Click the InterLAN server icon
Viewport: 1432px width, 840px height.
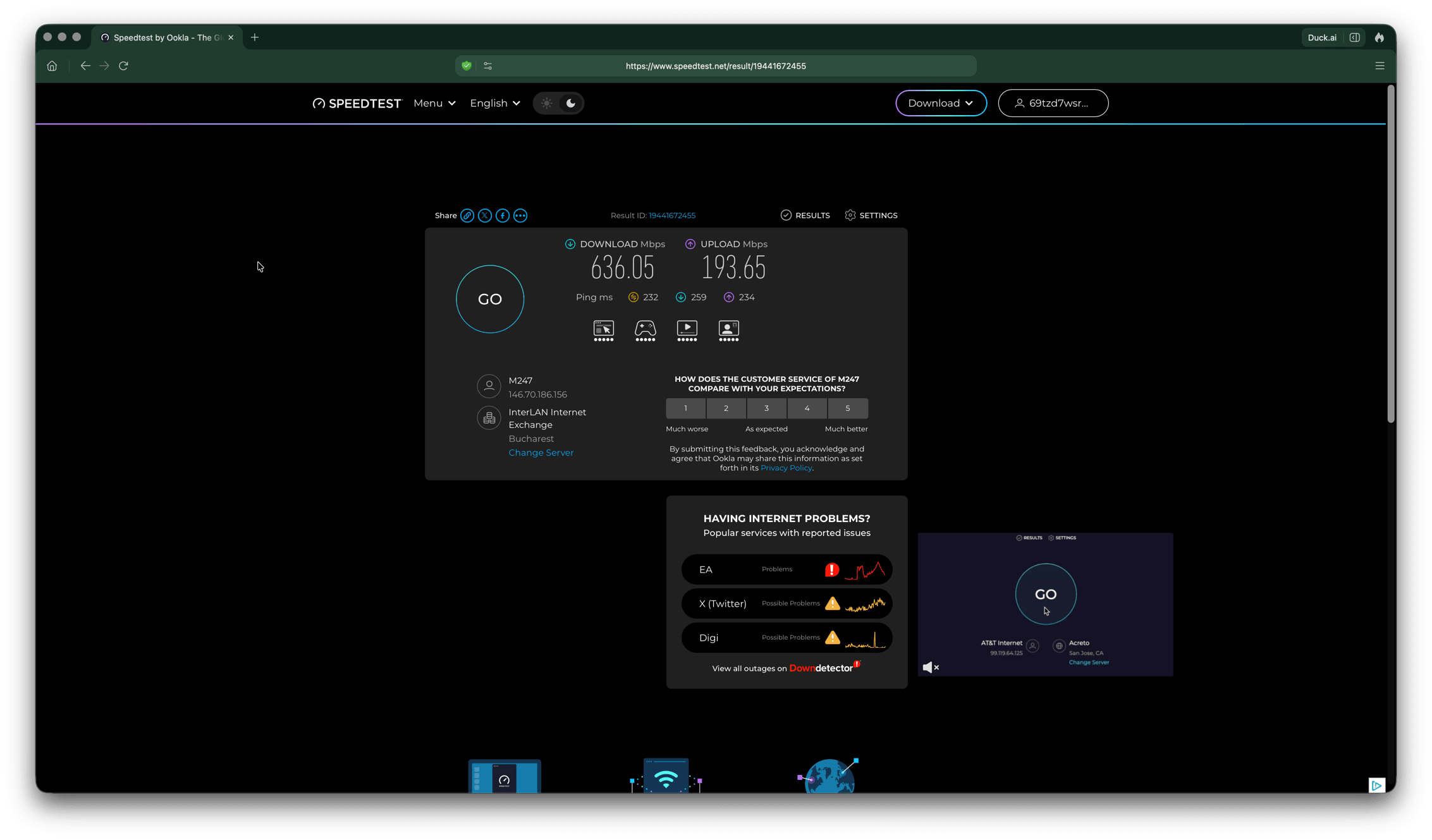(x=489, y=418)
